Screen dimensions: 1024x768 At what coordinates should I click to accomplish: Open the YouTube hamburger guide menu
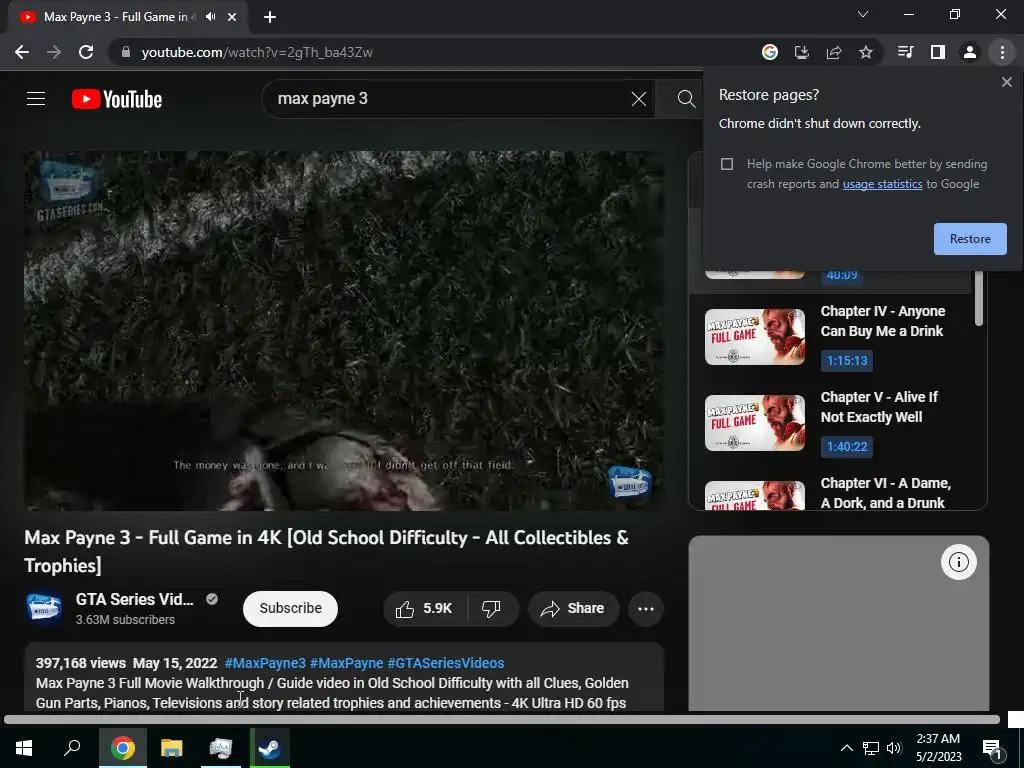pyautogui.click(x=36, y=99)
